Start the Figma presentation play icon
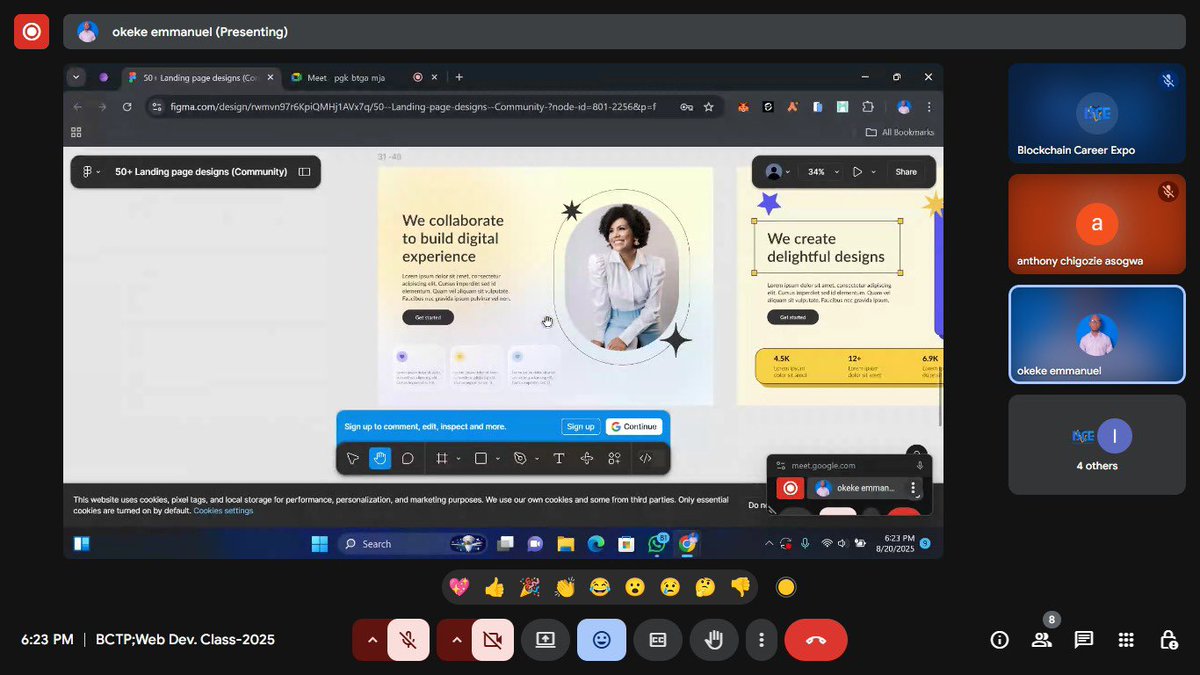1200x675 pixels. 857,172
